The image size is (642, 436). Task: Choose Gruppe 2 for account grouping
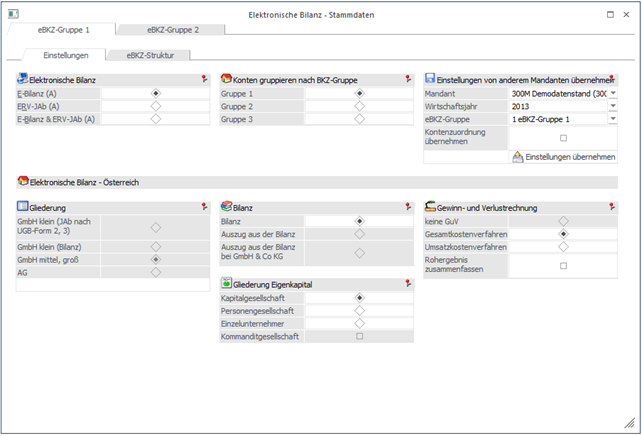click(x=359, y=106)
